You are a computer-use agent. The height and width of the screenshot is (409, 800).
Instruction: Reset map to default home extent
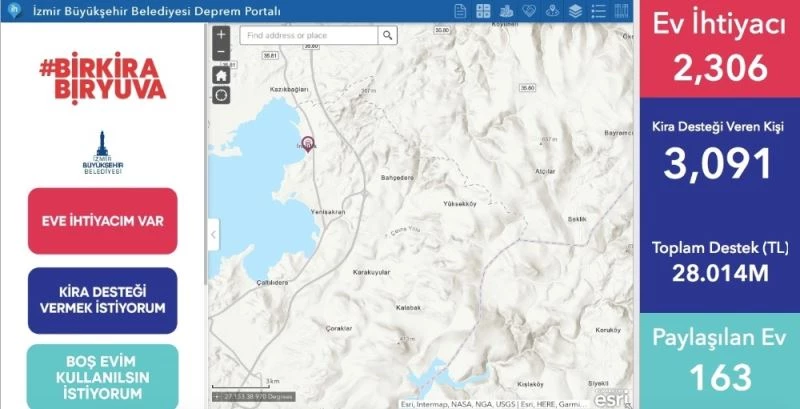[221, 75]
